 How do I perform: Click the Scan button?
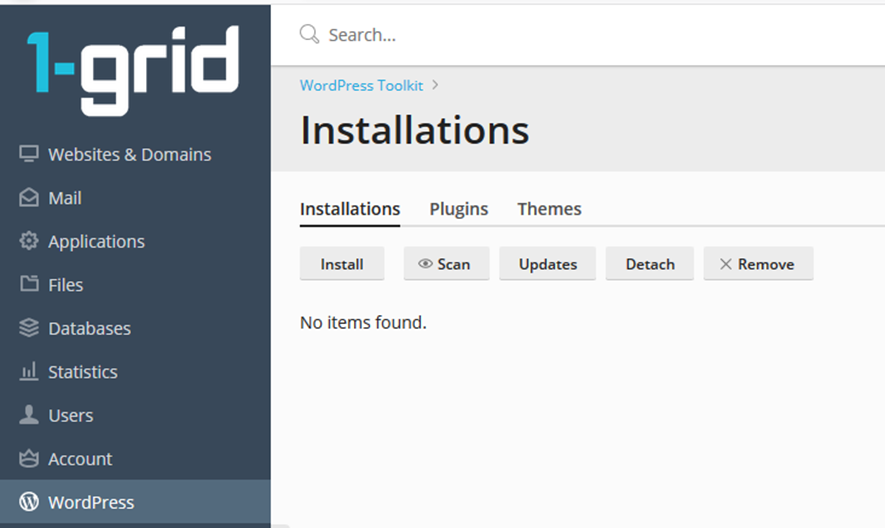[x=446, y=264]
